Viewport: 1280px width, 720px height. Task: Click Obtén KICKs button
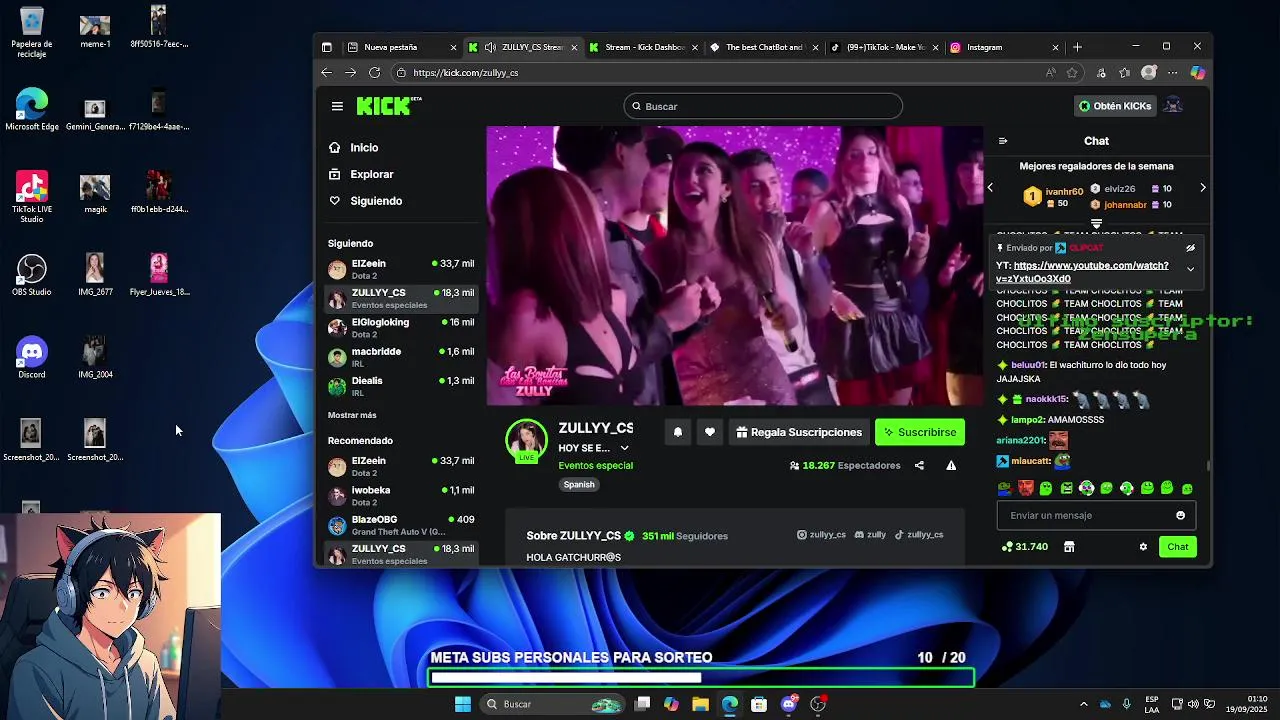(x=1114, y=106)
